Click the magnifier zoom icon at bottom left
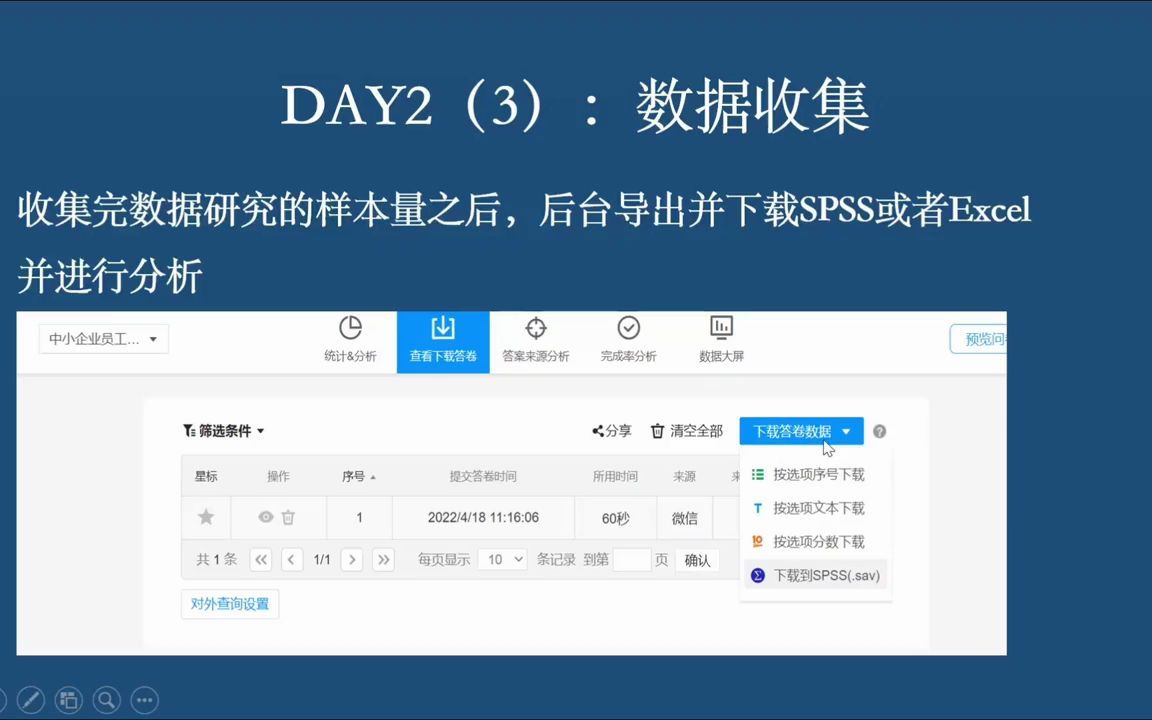 coord(106,699)
